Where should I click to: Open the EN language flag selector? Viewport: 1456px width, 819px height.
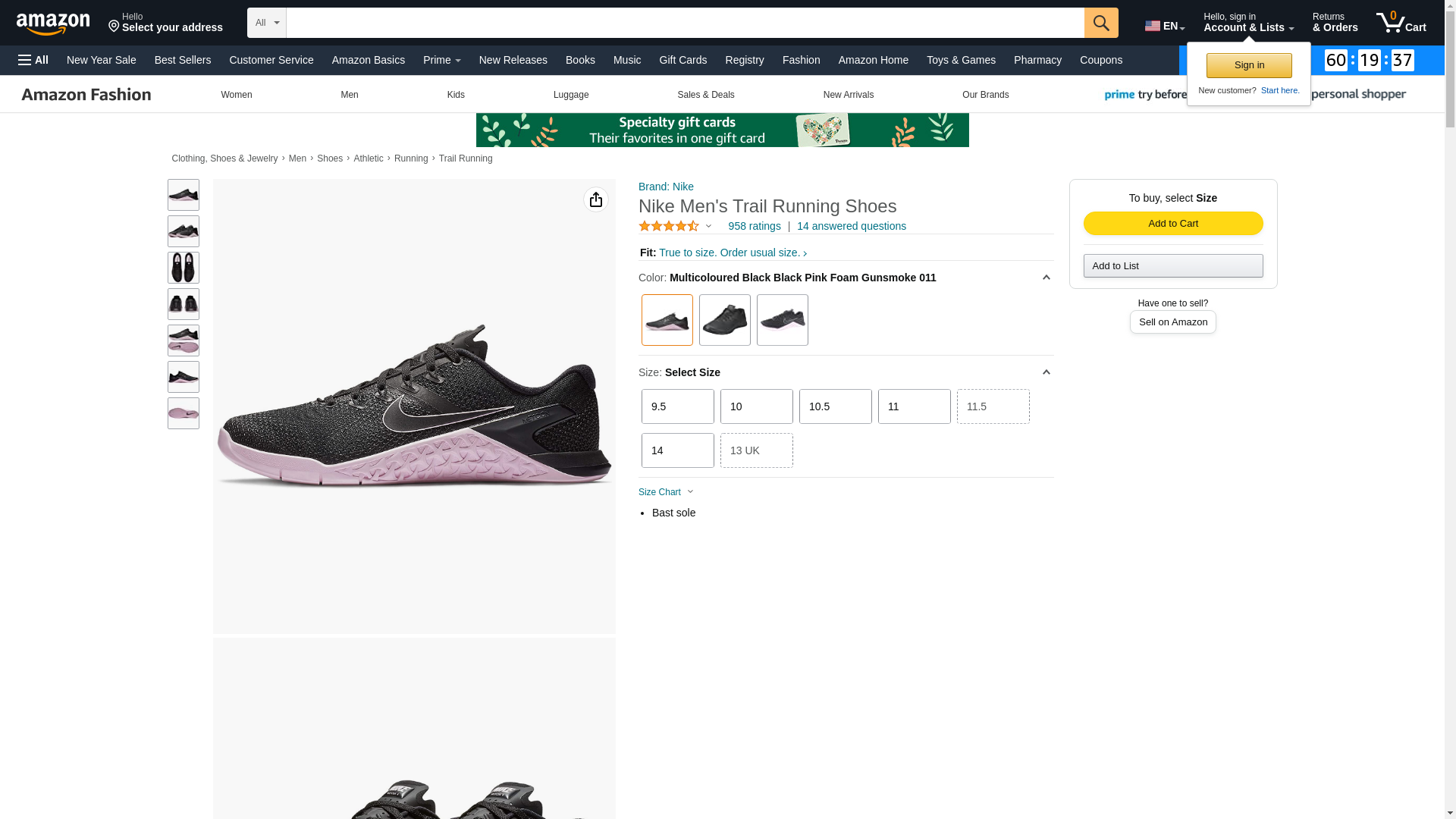1164,26
